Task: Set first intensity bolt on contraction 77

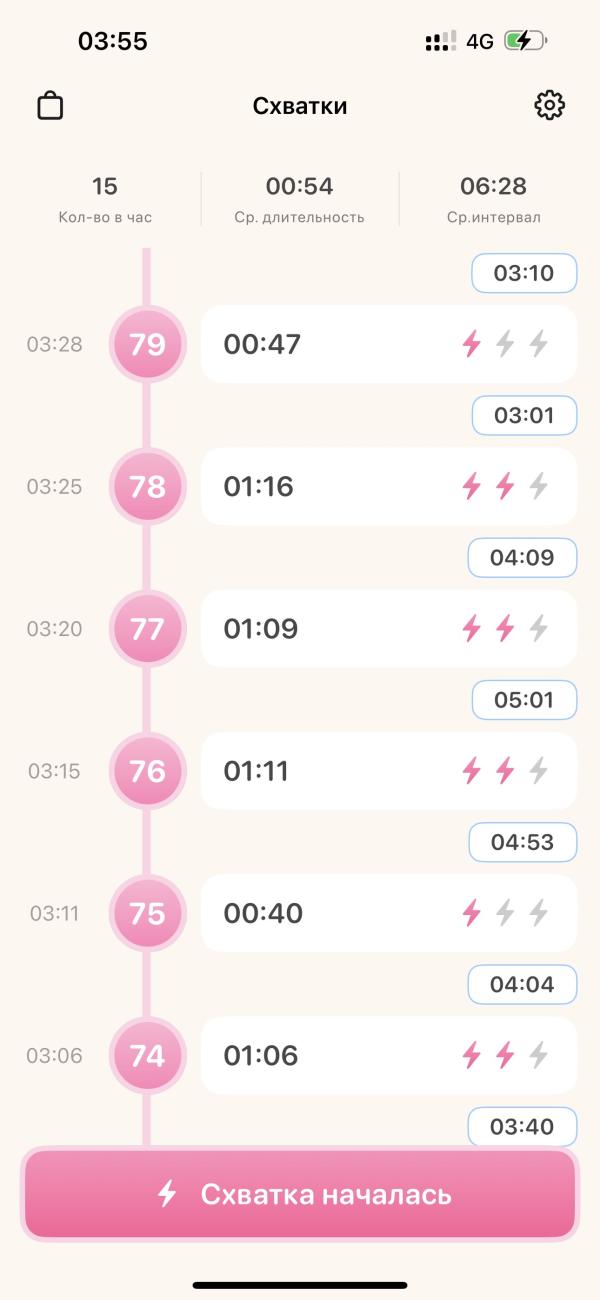Action: (x=471, y=629)
